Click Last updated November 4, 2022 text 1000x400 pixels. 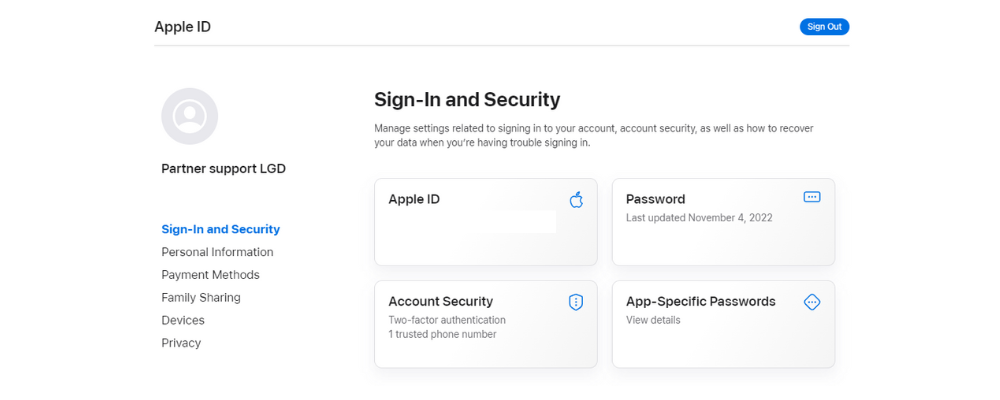699,217
